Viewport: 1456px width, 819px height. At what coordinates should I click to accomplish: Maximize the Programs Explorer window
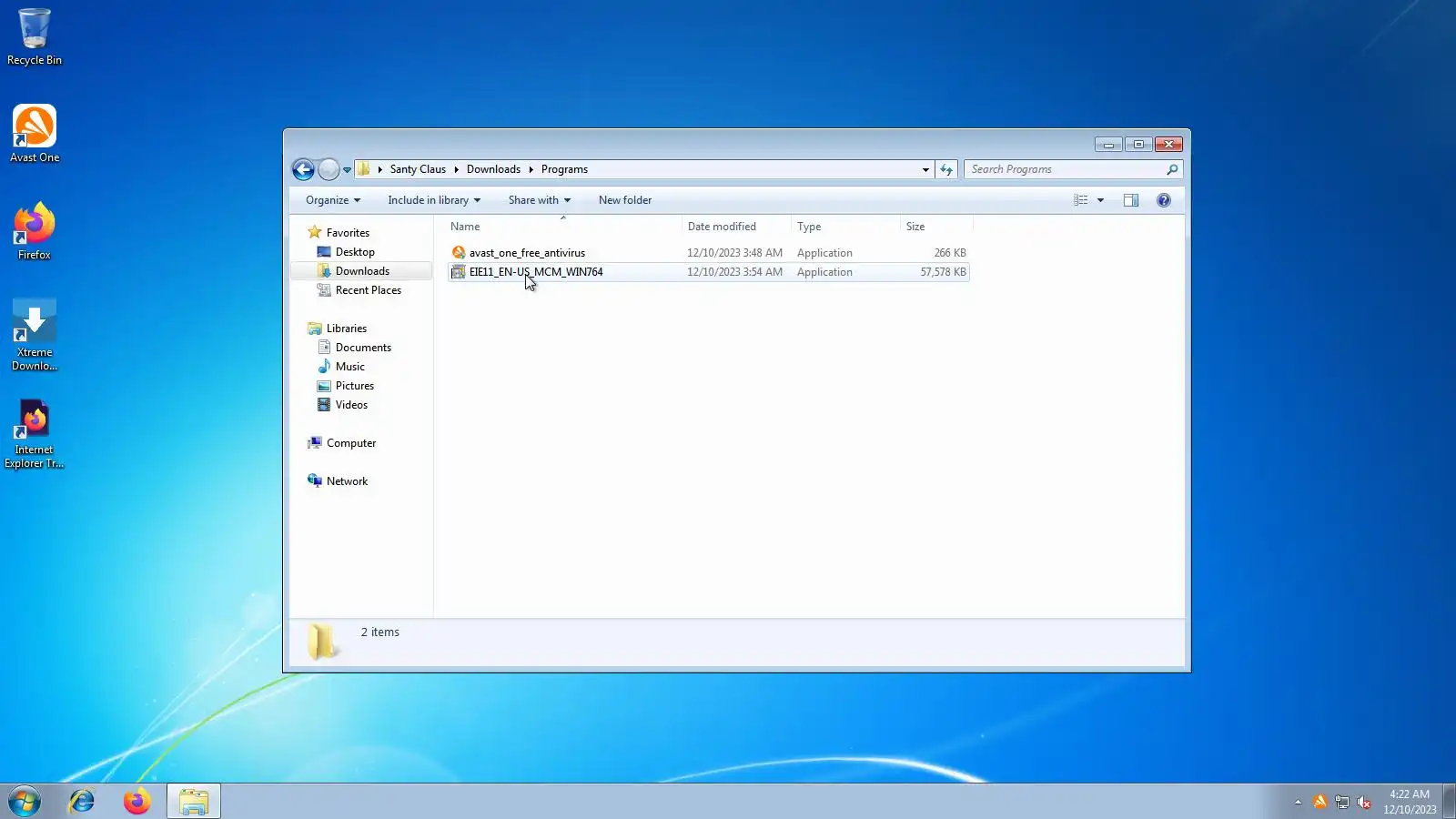[x=1138, y=145]
